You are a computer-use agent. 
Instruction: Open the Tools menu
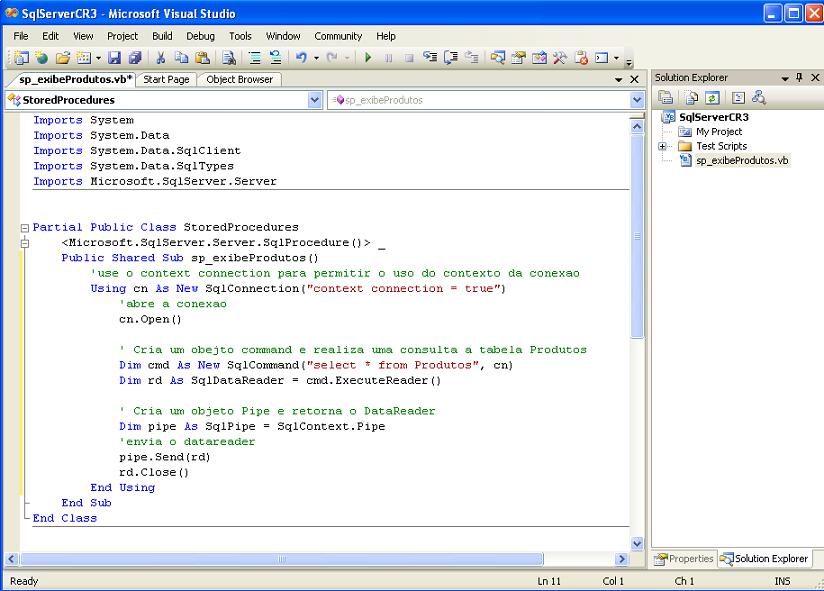(240, 36)
